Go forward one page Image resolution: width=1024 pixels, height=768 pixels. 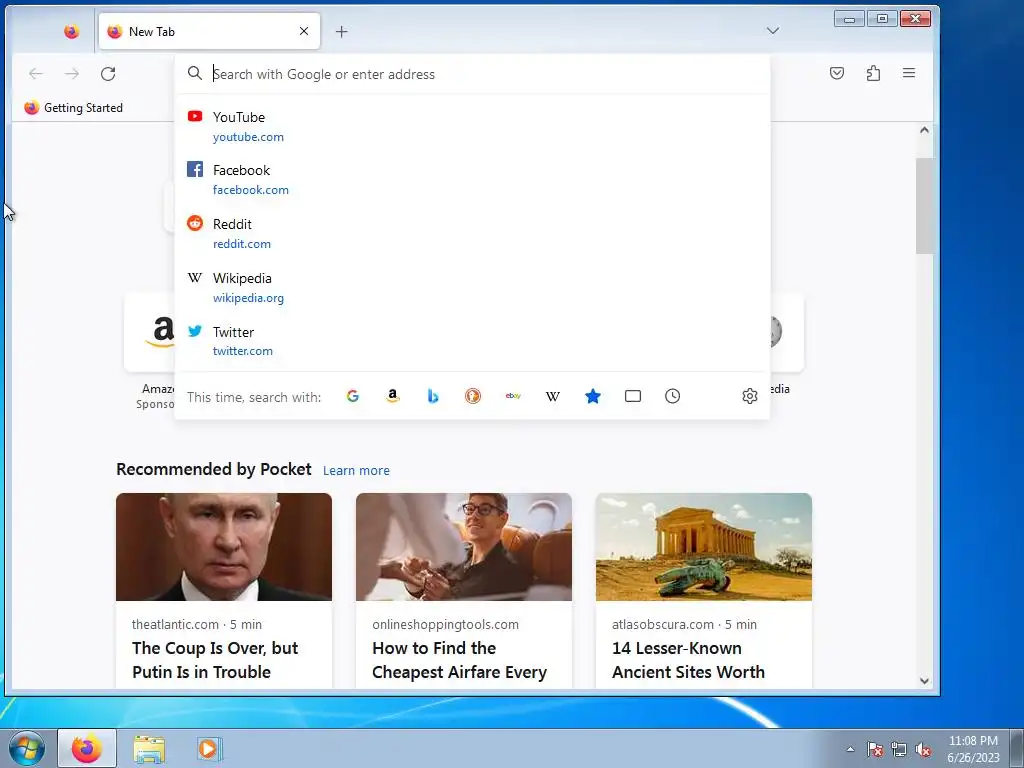(72, 74)
